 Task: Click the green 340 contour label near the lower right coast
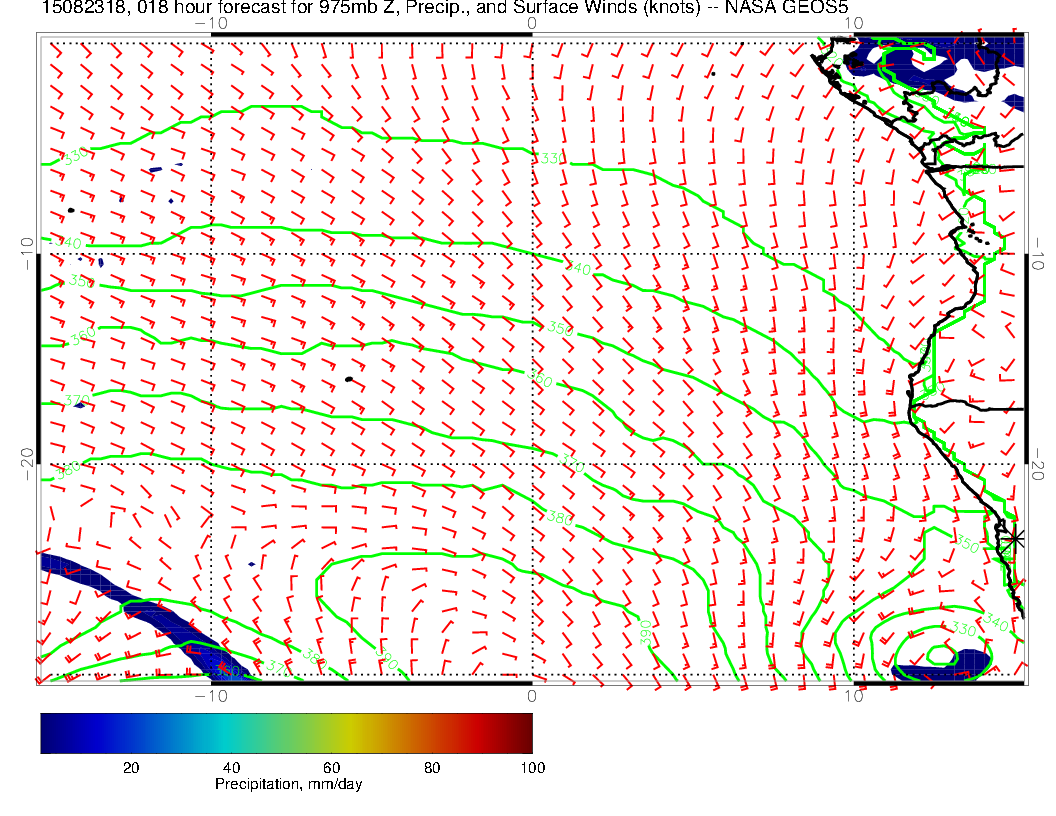tap(995, 624)
